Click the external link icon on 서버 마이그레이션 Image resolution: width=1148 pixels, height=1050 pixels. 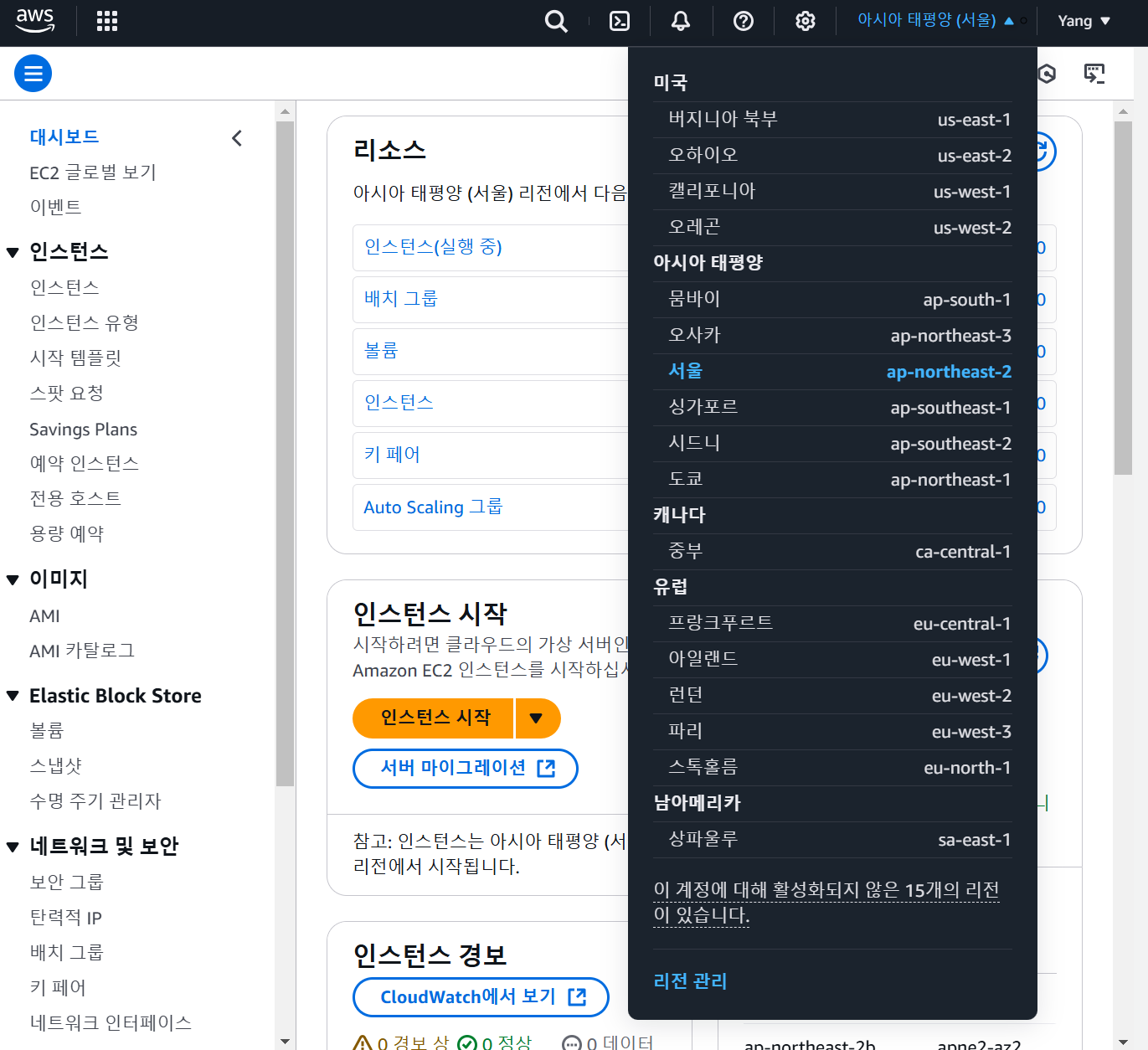[546, 768]
